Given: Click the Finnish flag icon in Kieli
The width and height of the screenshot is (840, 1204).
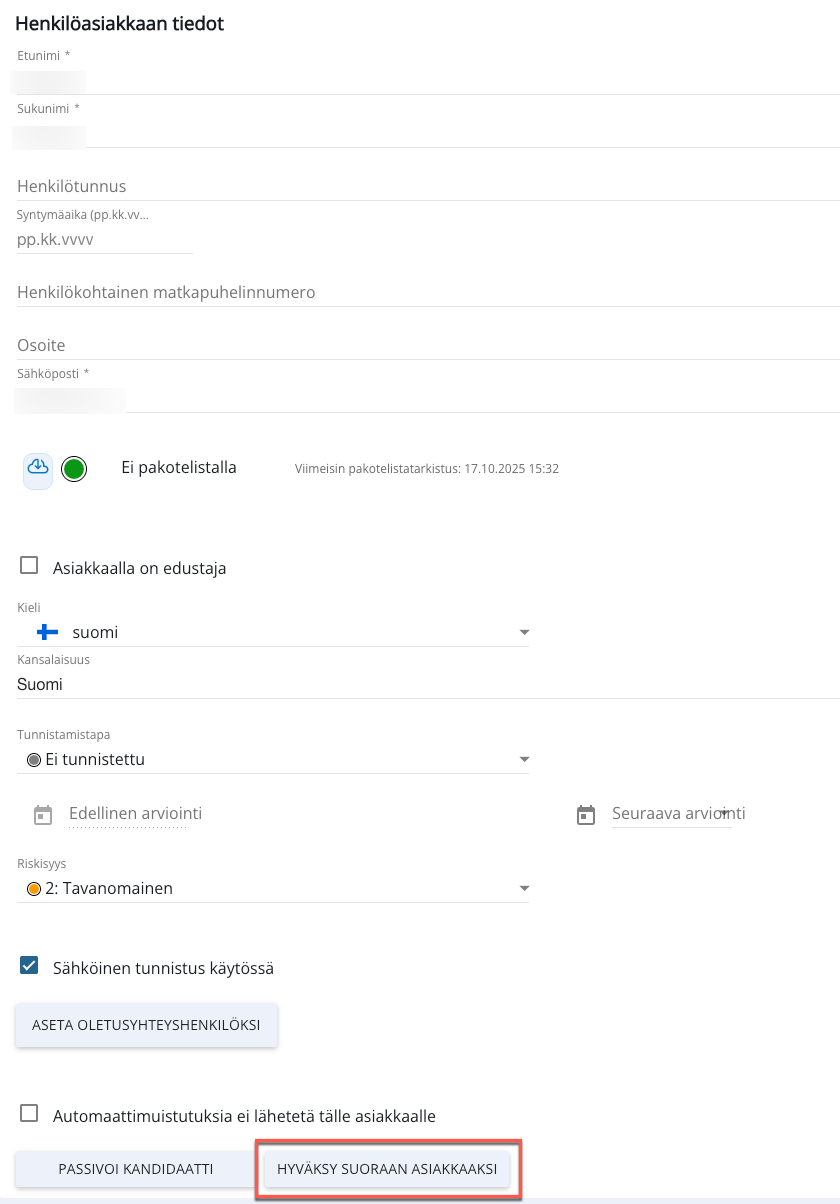Looking at the screenshot, I should coord(47,632).
